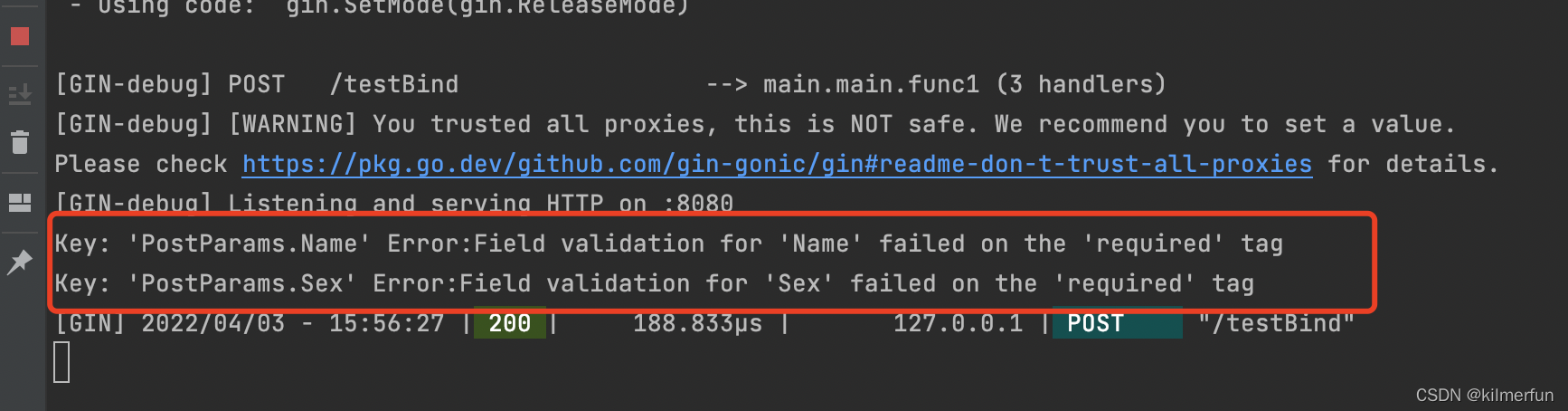Open the layout settings icon in sidebar
The image size is (1568, 411).
pos(20,202)
